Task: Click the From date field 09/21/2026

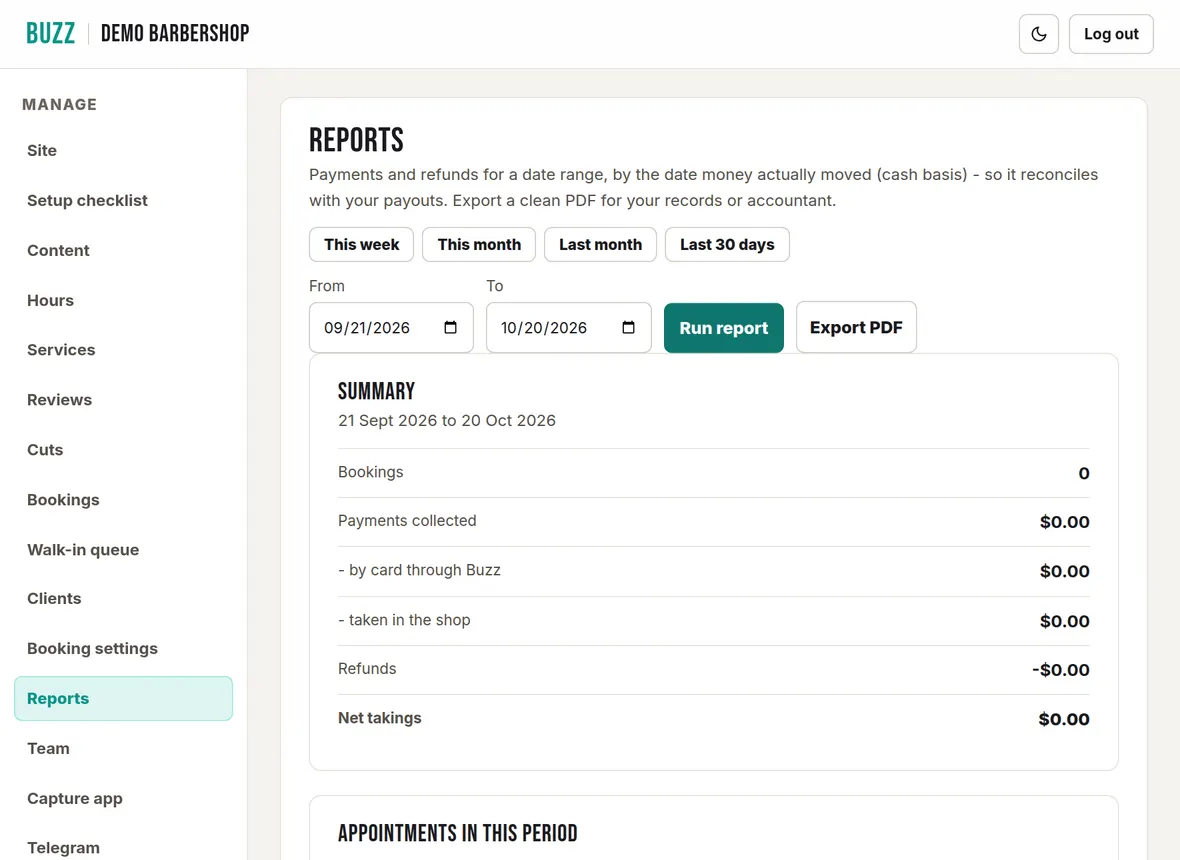Action: [x=391, y=327]
